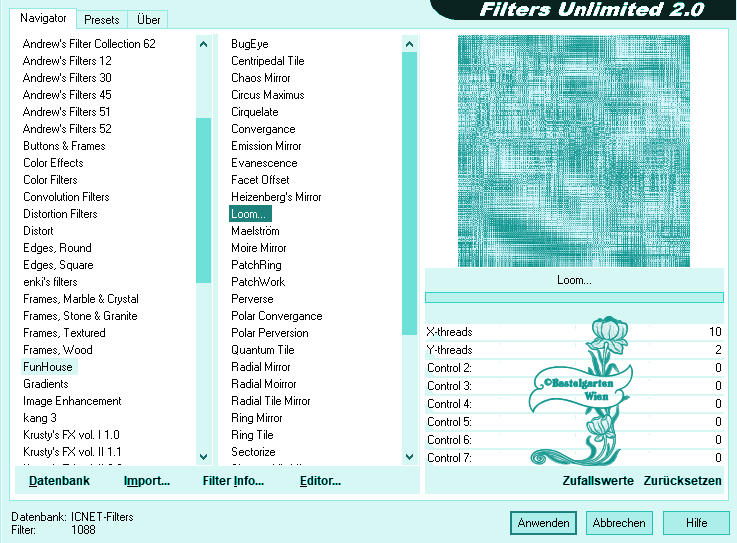Switch to the Navigator tab

43,19
